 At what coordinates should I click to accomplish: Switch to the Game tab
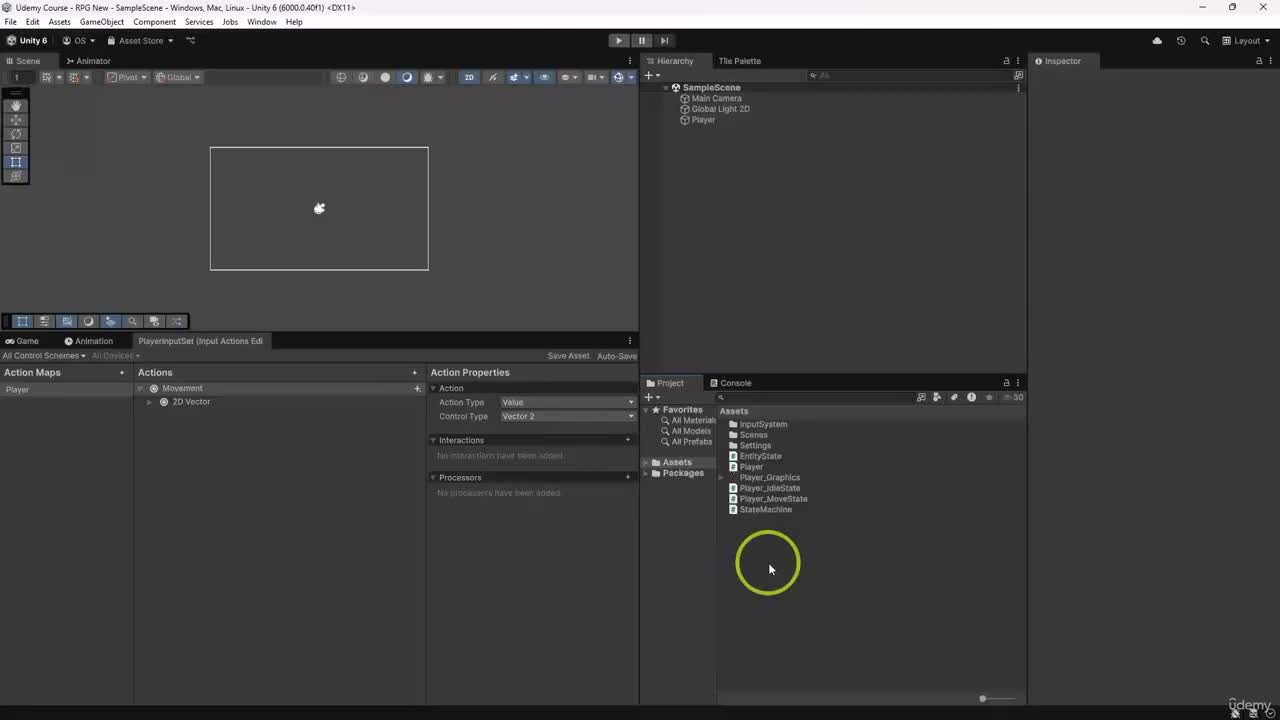click(22, 341)
